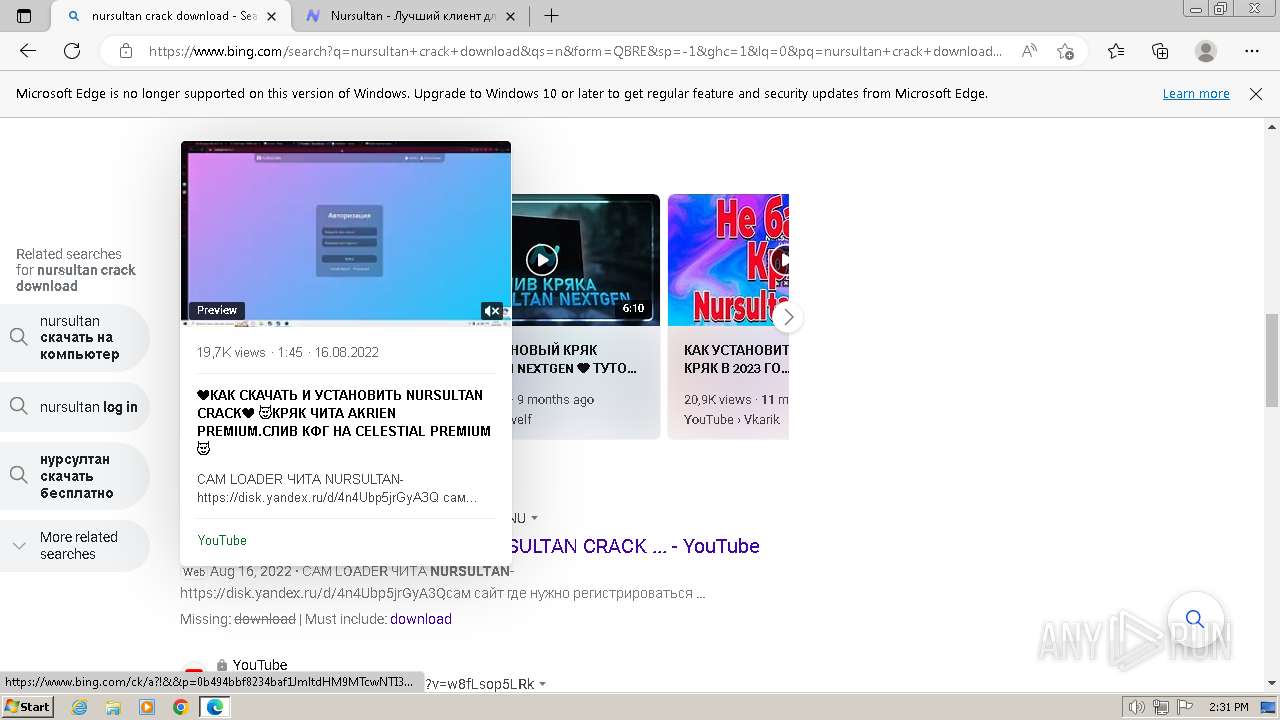Viewport: 1280px width, 720px height.
Task: Select Edge in the taskbar
Action: click(214, 707)
